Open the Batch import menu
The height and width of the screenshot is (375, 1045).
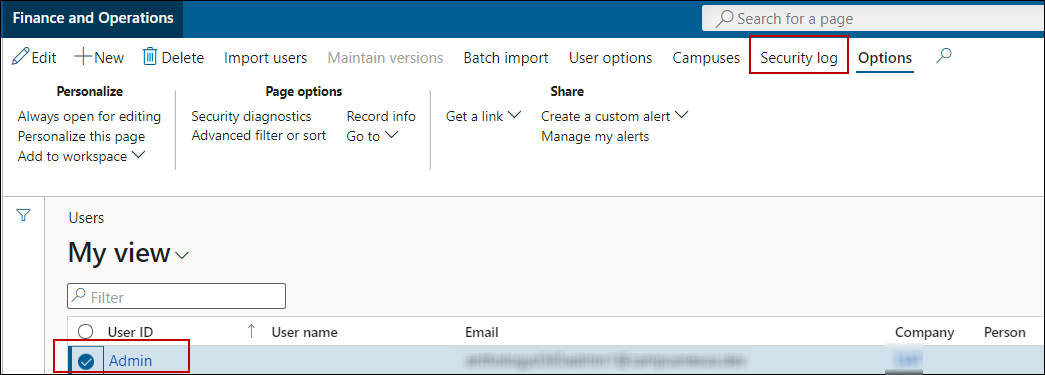[x=506, y=58]
